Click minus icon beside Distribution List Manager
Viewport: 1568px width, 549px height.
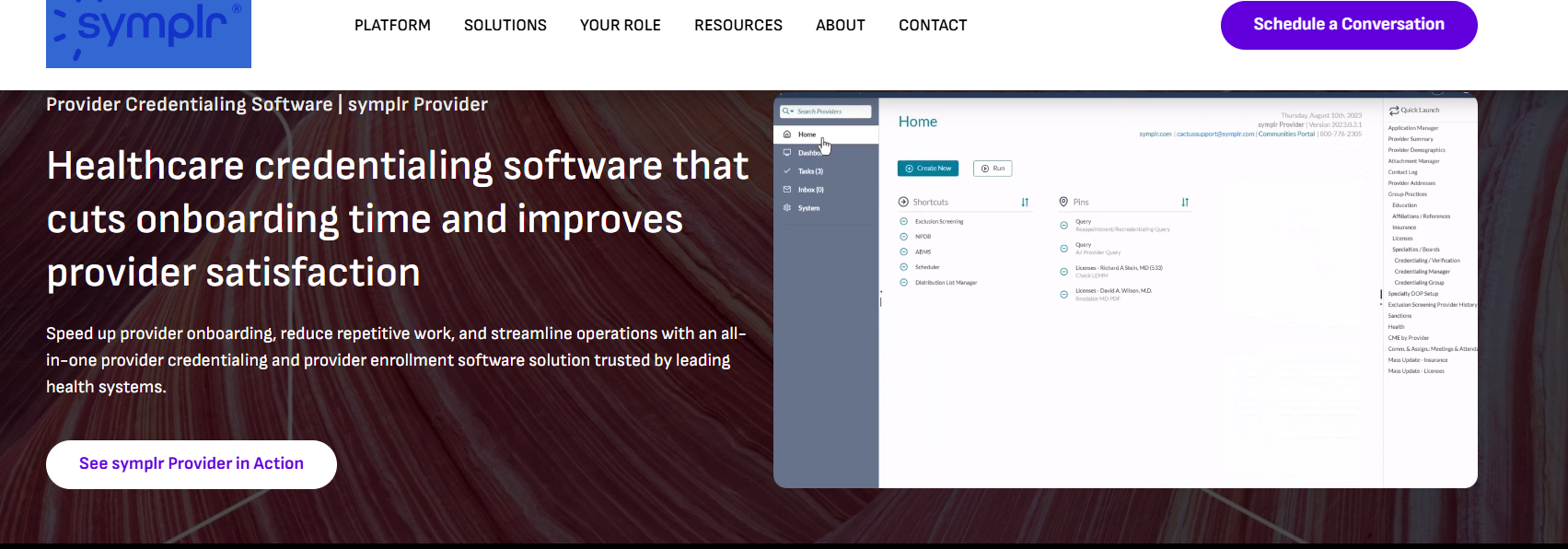coord(904,283)
